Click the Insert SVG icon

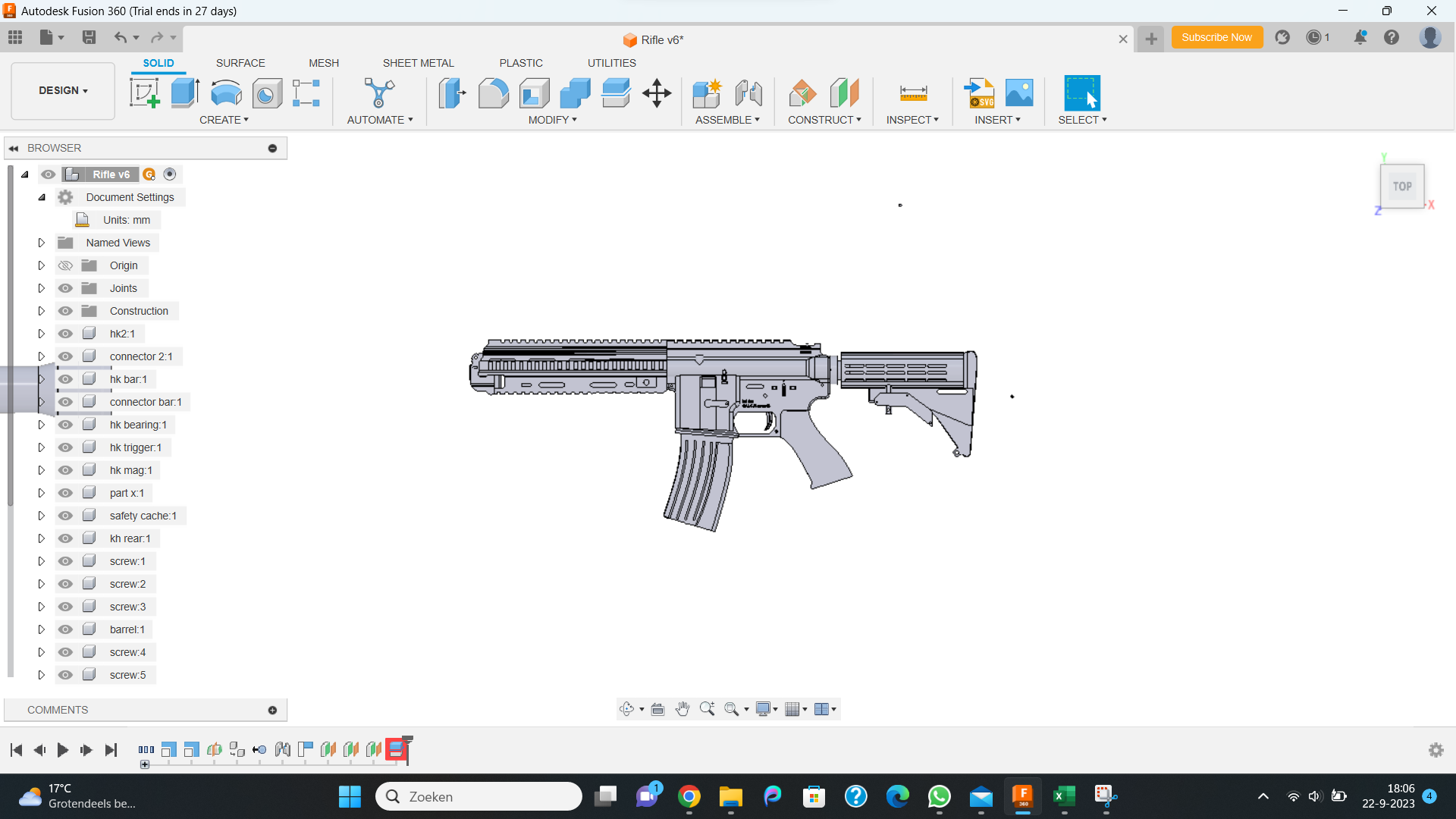click(x=978, y=93)
